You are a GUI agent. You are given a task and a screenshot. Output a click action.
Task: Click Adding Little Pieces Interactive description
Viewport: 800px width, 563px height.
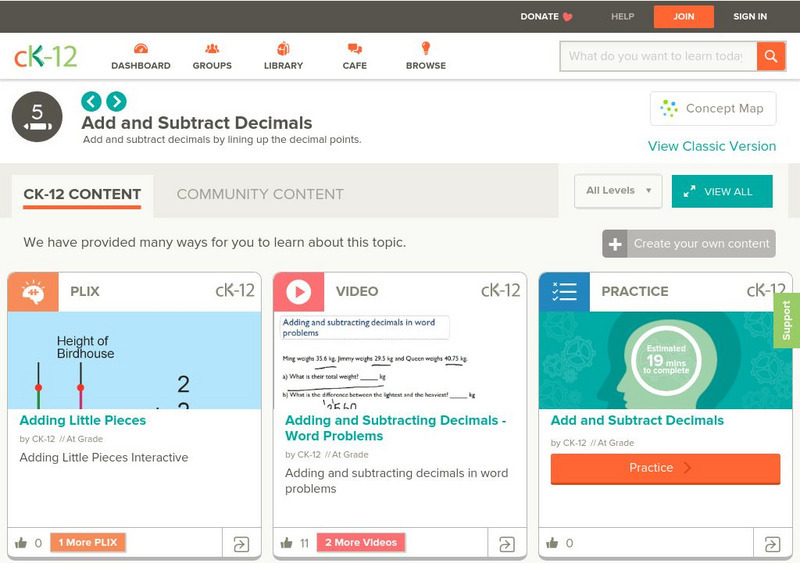104,458
